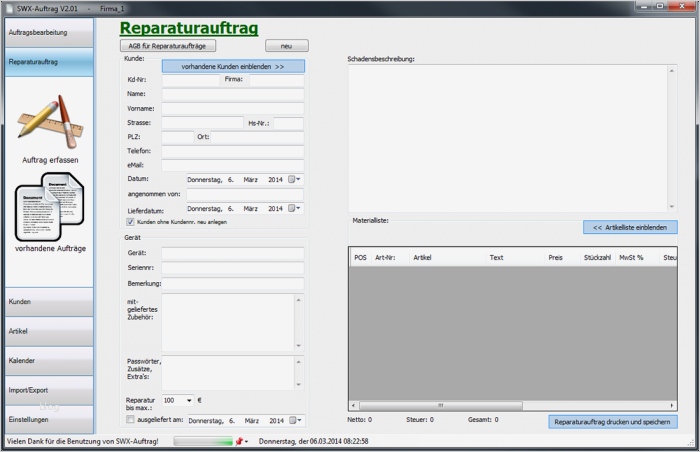Click Zubehör text area scroll down arrow
The image size is (700, 452).
[x=299, y=346]
